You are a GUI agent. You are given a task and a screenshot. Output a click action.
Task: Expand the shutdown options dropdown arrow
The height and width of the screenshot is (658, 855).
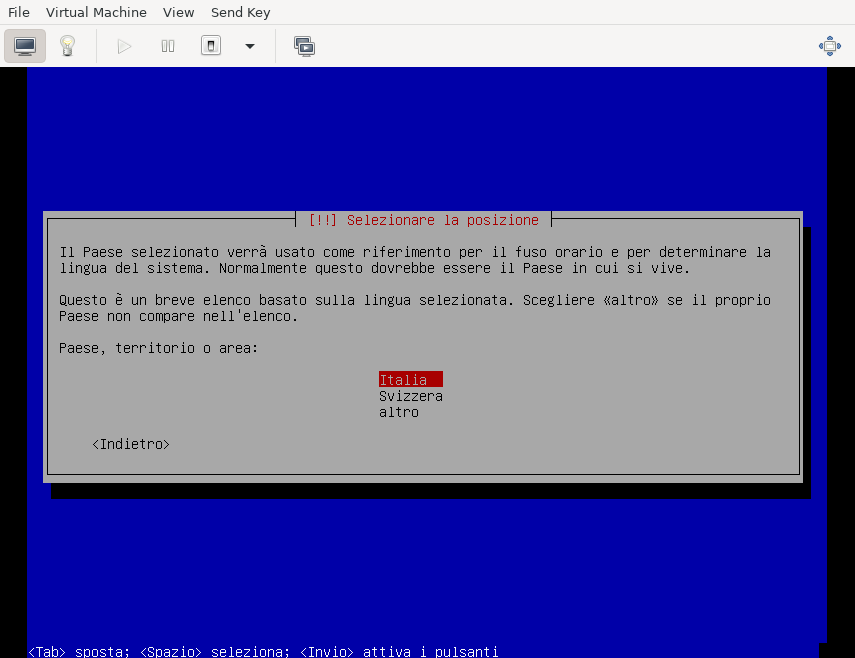[x=250, y=46]
